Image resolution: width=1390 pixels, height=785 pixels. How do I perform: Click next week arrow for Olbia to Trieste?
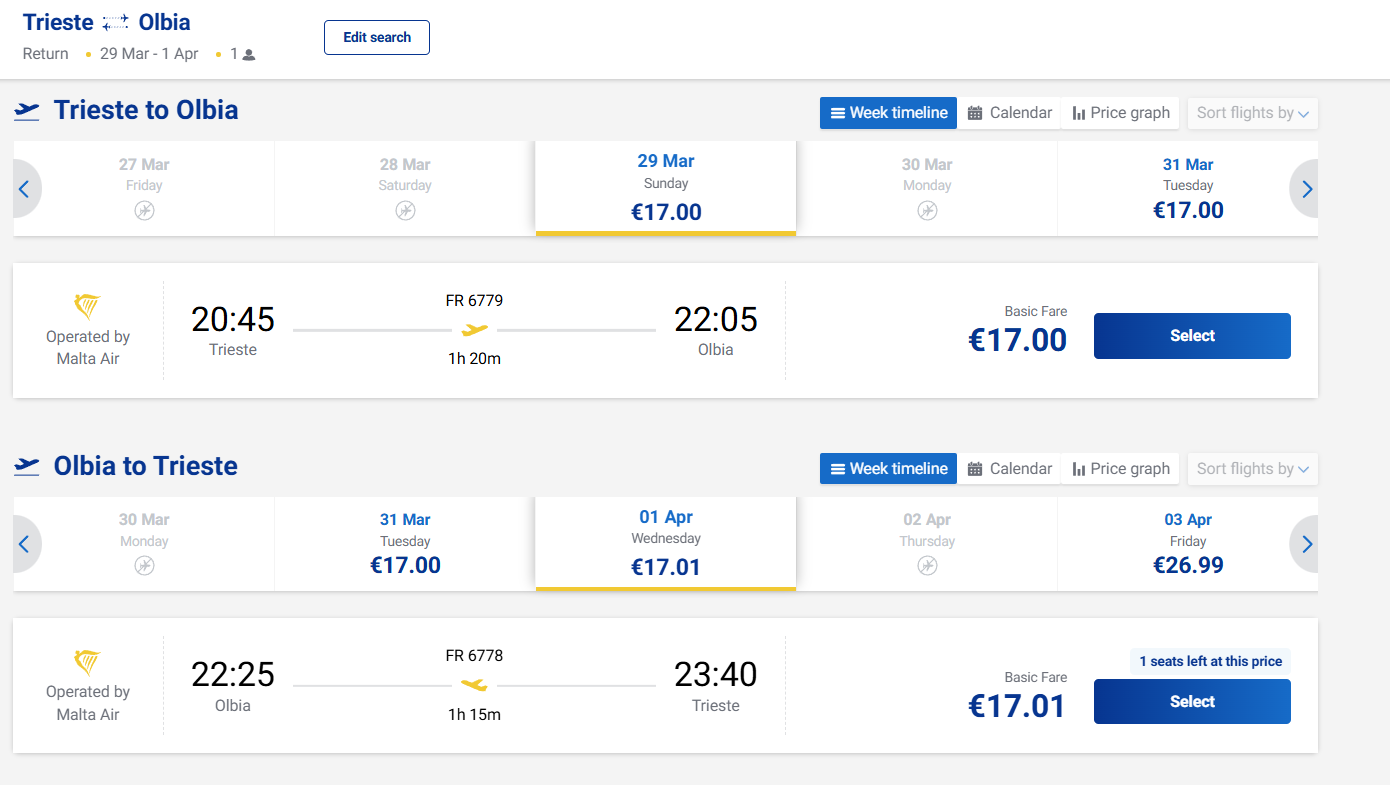(1306, 544)
